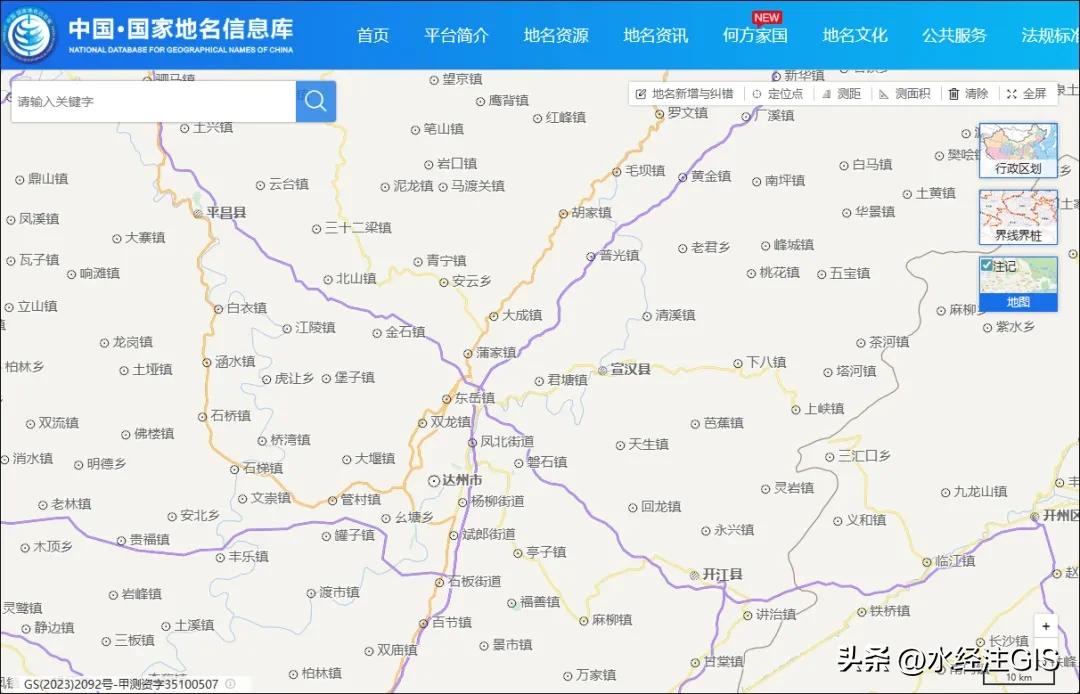Open the 何方家国 menu item
The height and width of the screenshot is (694, 1080).
pyautogui.click(x=755, y=36)
